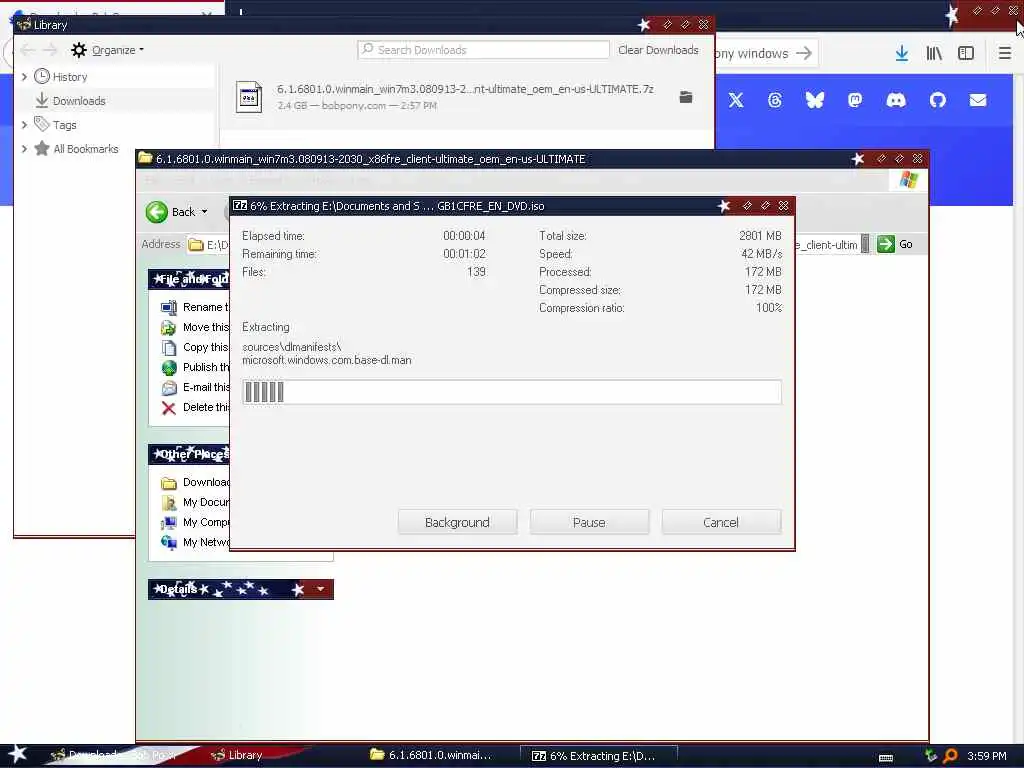Select Downloads in Library sidebar
Viewport: 1024px width, 768px height.
[x=79, y=101]
